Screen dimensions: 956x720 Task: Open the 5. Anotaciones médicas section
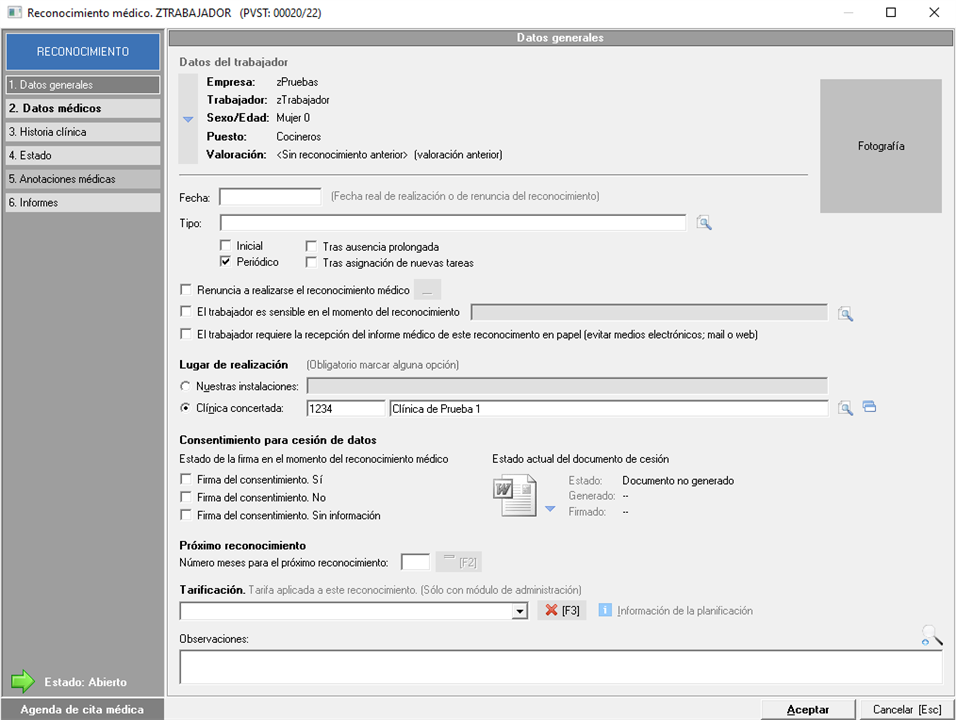(x=82, y=179)
